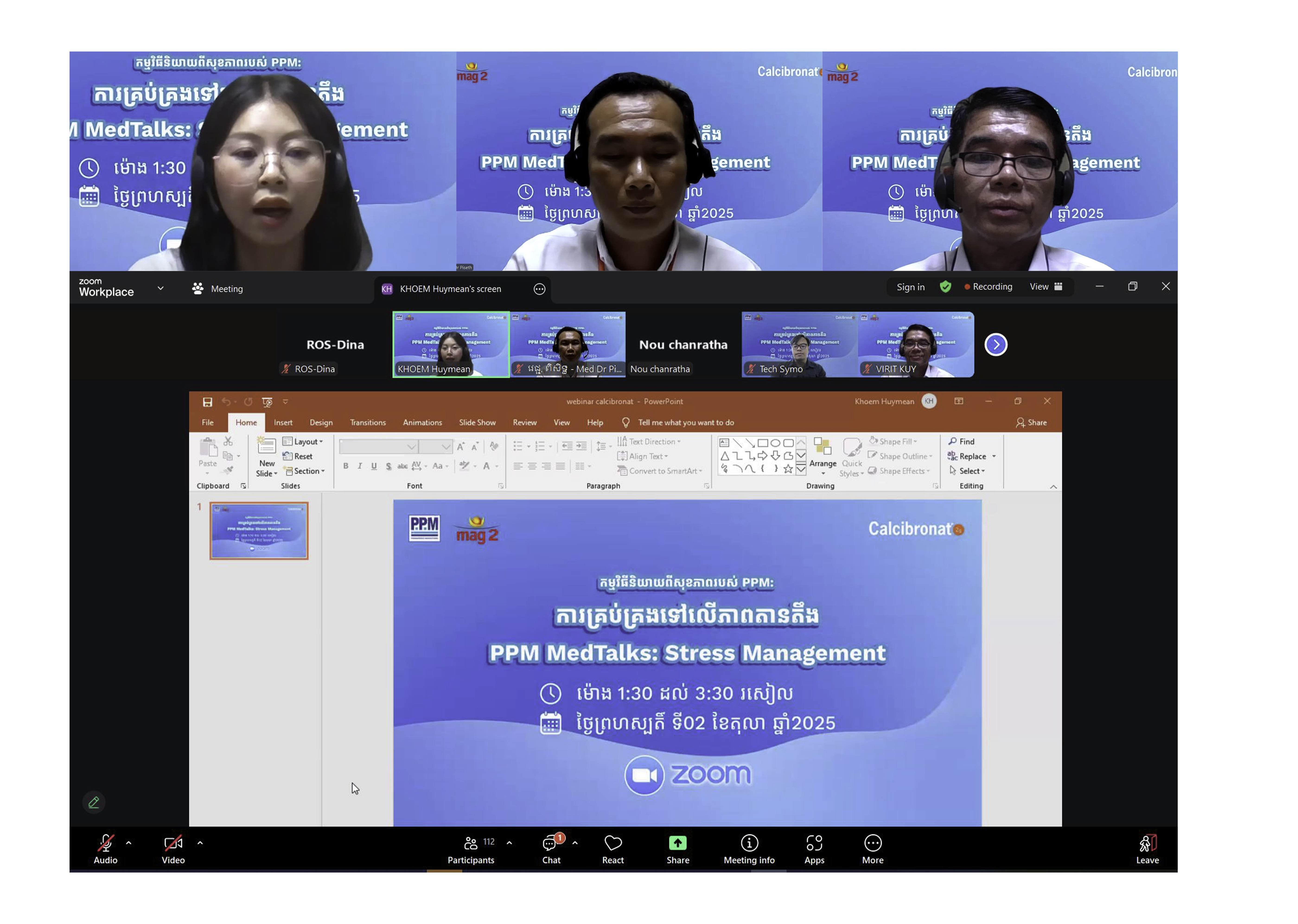Open the Zoom Workplace dropdown chevron
This screenshot has height=924, width=1298.
pos(160,288)
